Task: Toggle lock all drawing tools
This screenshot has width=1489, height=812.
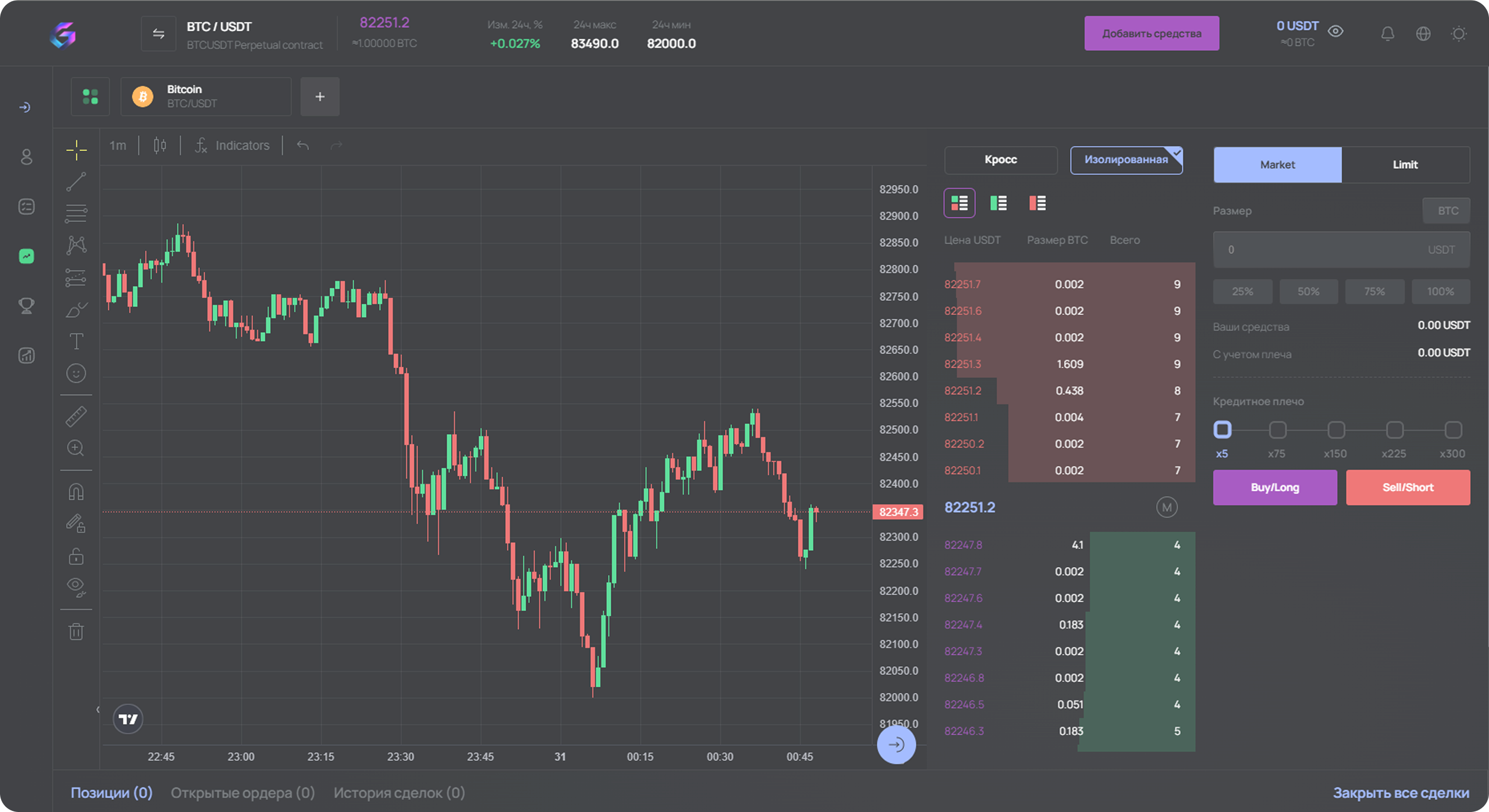Action: 76,556
